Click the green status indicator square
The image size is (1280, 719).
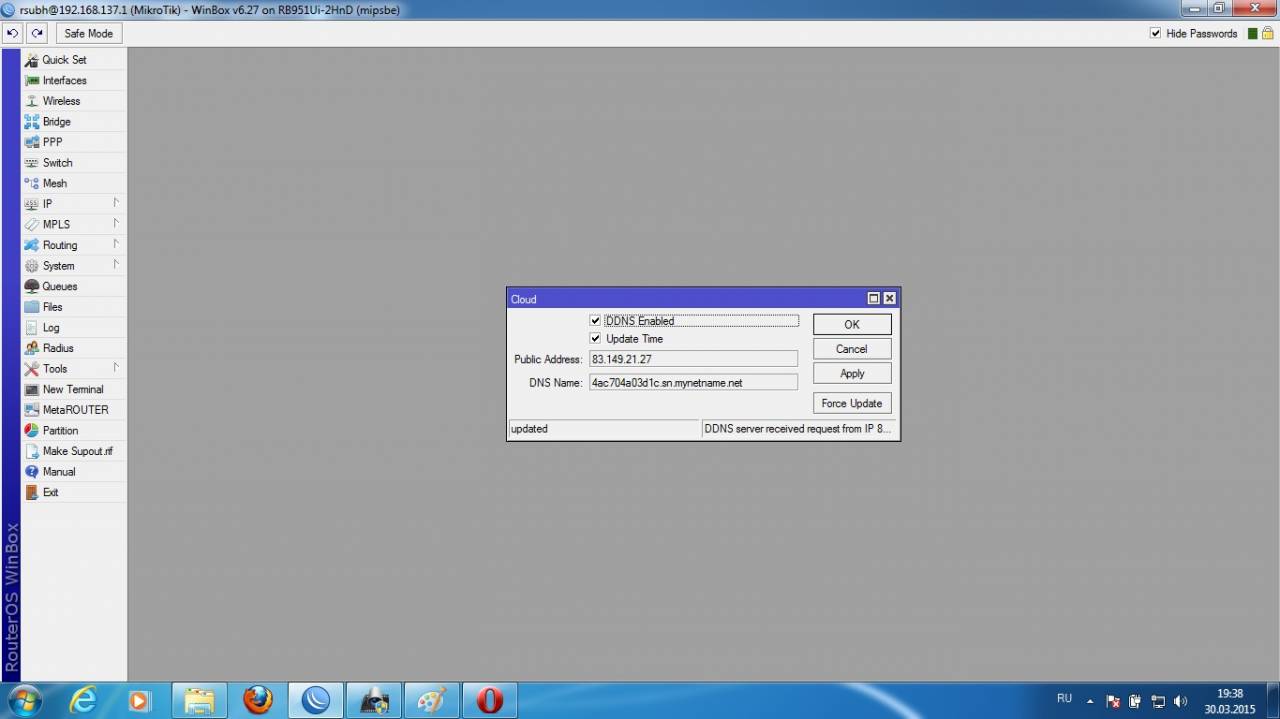pyautogui.click(x=1251, y=33)
